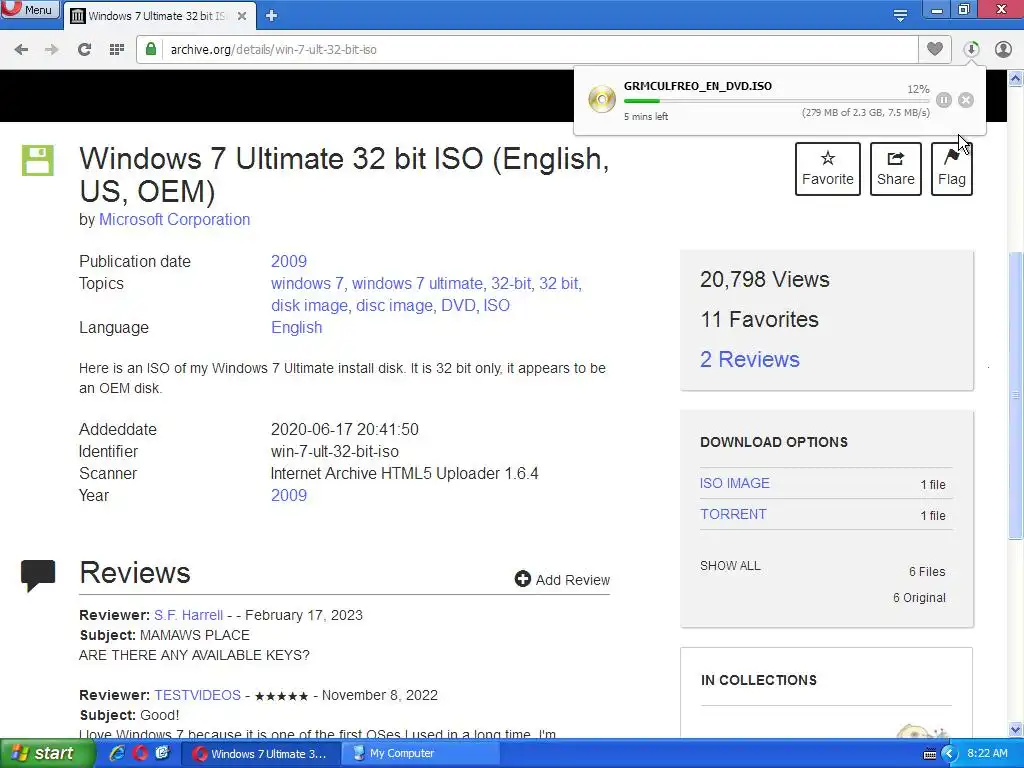Screen dimensions: 1024x768
Task: Open the 'windows 7' topic link
Action: (307, 283)
